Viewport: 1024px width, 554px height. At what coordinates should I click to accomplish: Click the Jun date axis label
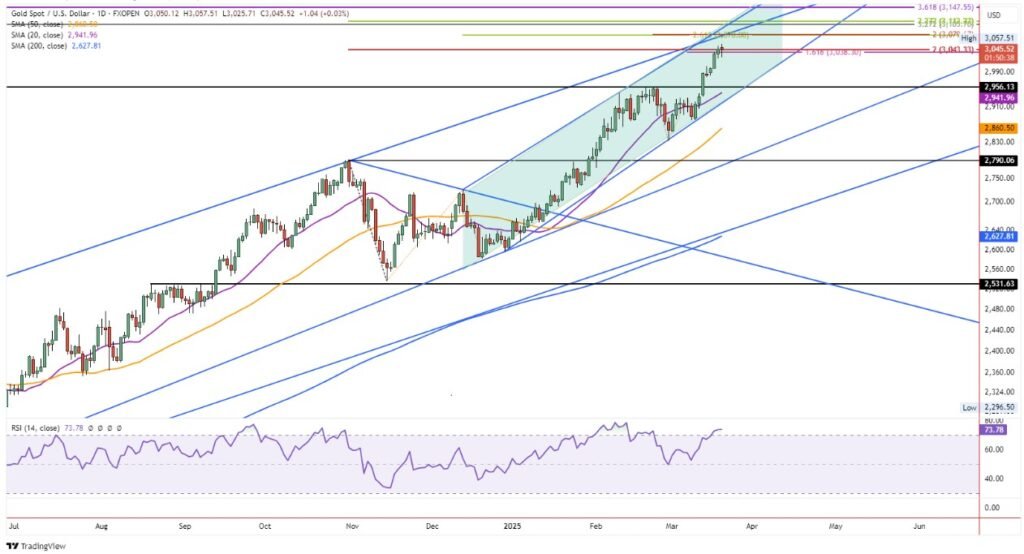[x=919, y=526]
